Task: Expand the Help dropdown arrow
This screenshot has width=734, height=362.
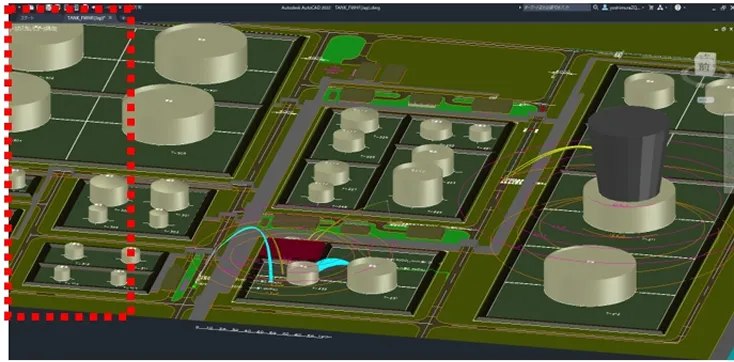Action: 684,8
